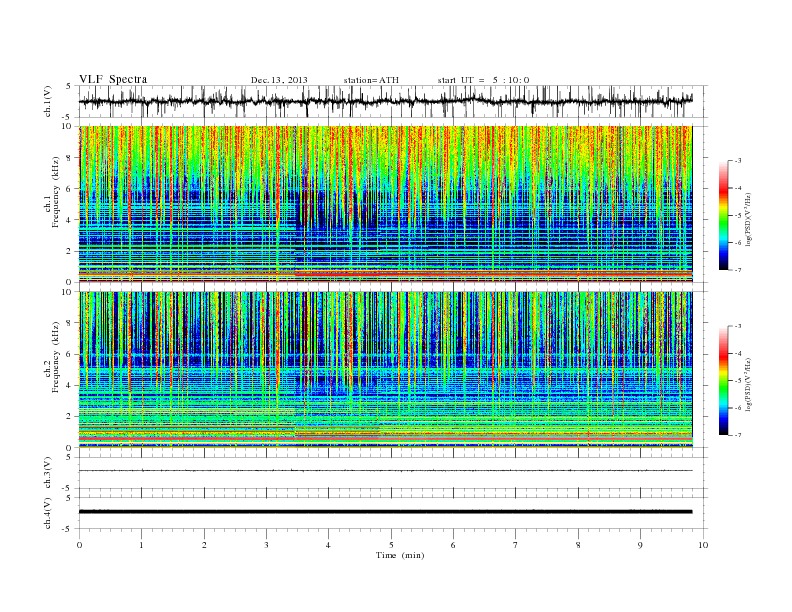Click time-axis tick label "1" at the bottom
The image size is (792, 612).
tap(142, 545)
